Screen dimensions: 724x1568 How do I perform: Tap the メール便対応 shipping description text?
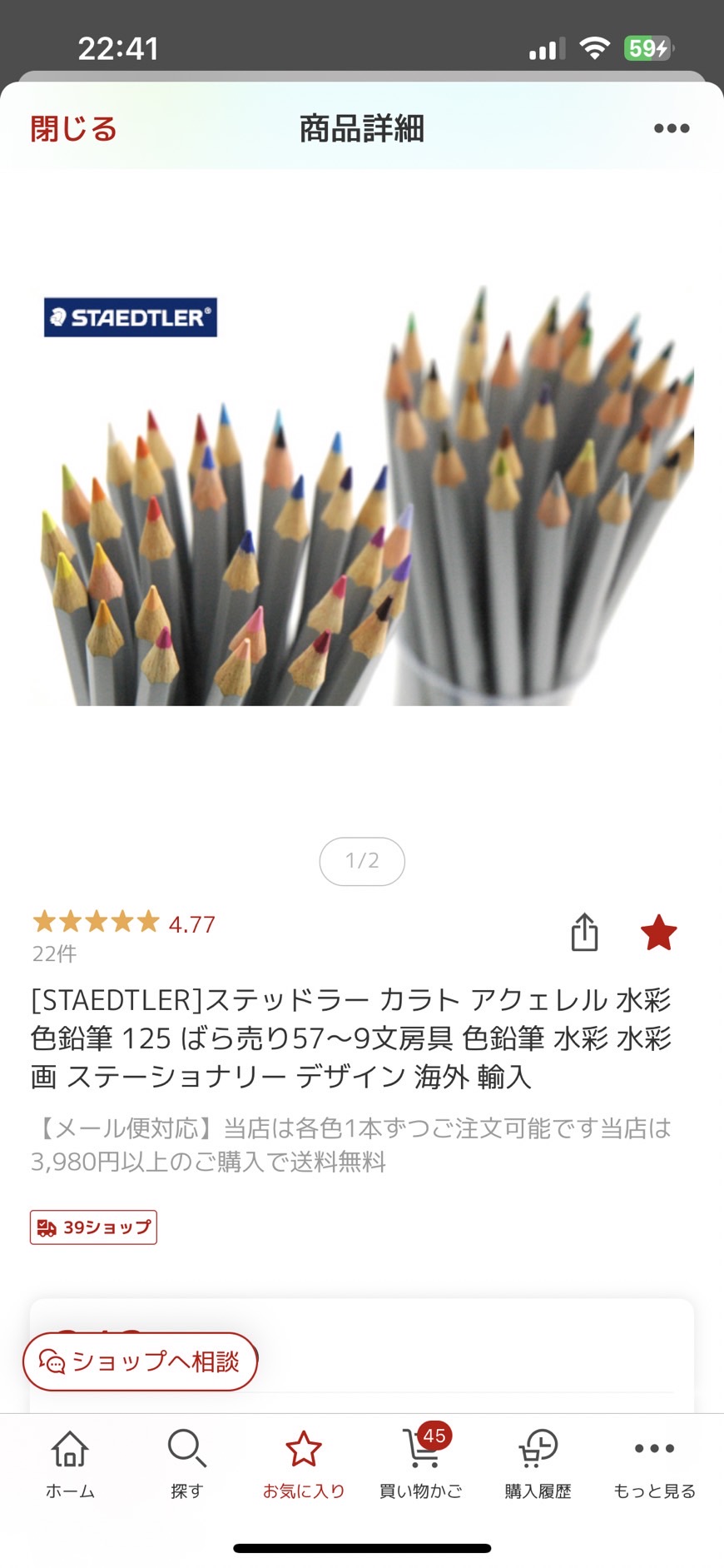click(x=351, y=1145)
